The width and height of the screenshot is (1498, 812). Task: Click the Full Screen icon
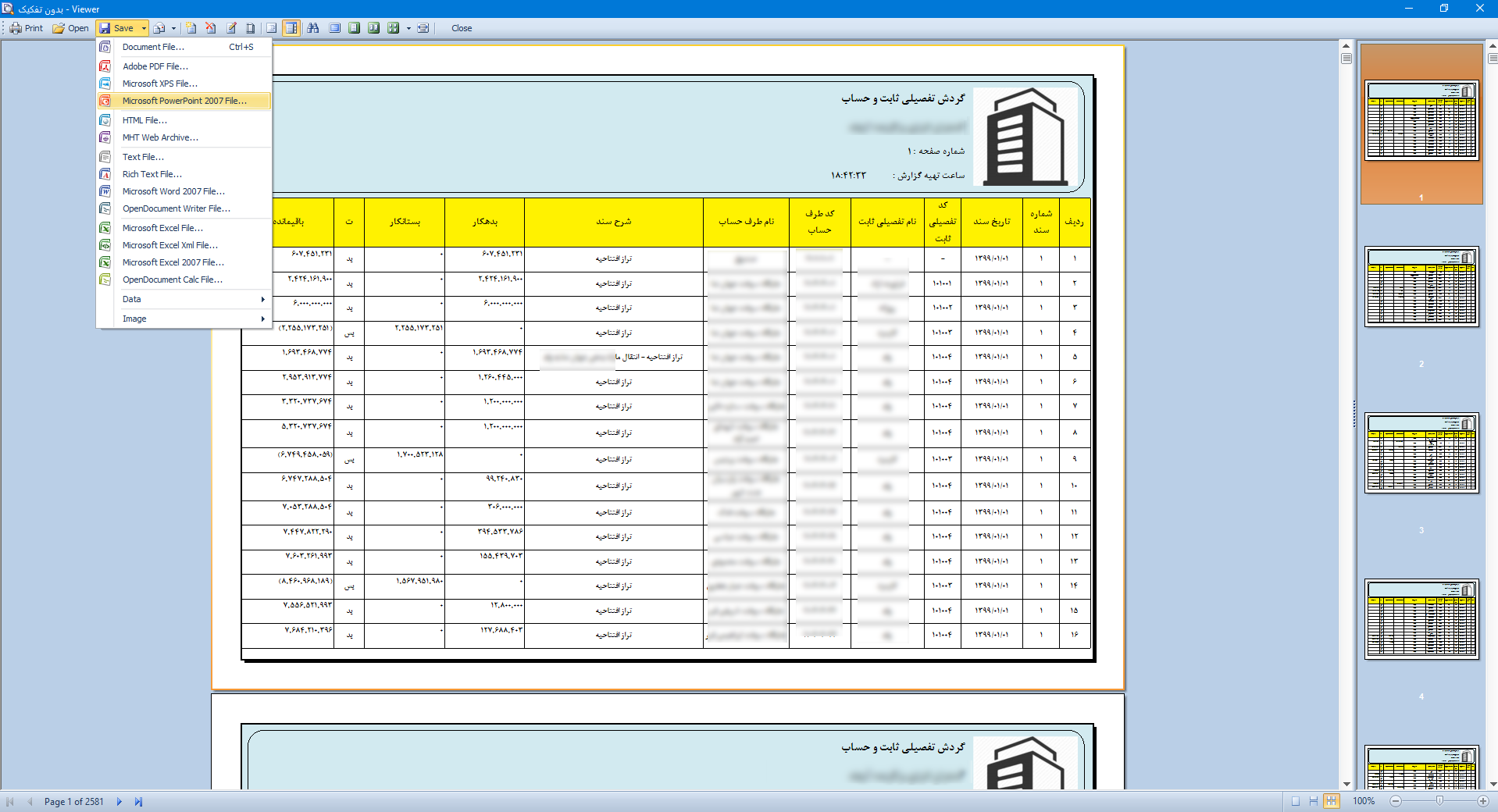coord(334,28)
